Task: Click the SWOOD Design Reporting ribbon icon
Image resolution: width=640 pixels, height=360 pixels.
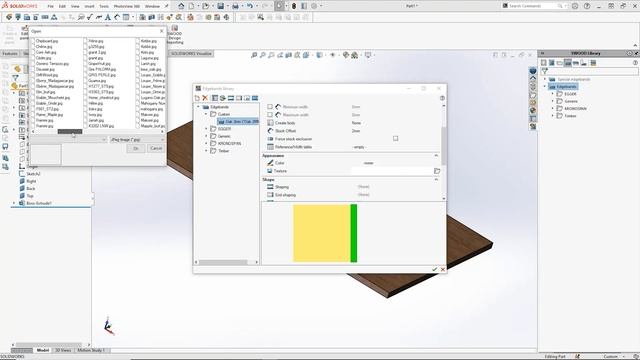Action: [175, 34]
